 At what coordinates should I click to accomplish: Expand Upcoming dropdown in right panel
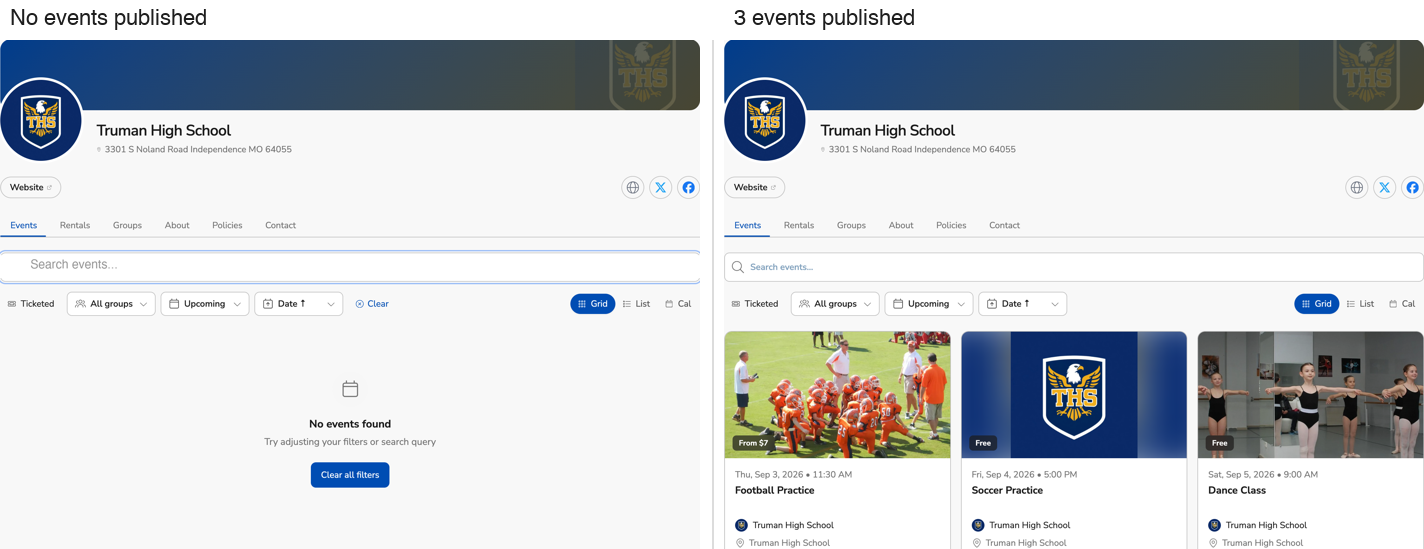coord(929,304)
